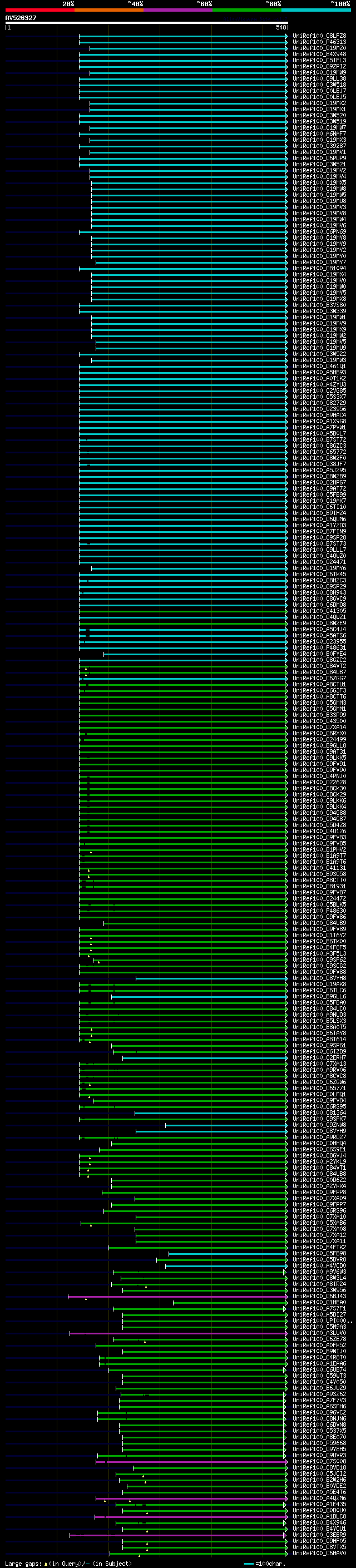Select the UniRef100_A1EAA6 entry
The width and height of the screenshot is (356, 1568).
pyautogui.click(x=319, y=1363)
